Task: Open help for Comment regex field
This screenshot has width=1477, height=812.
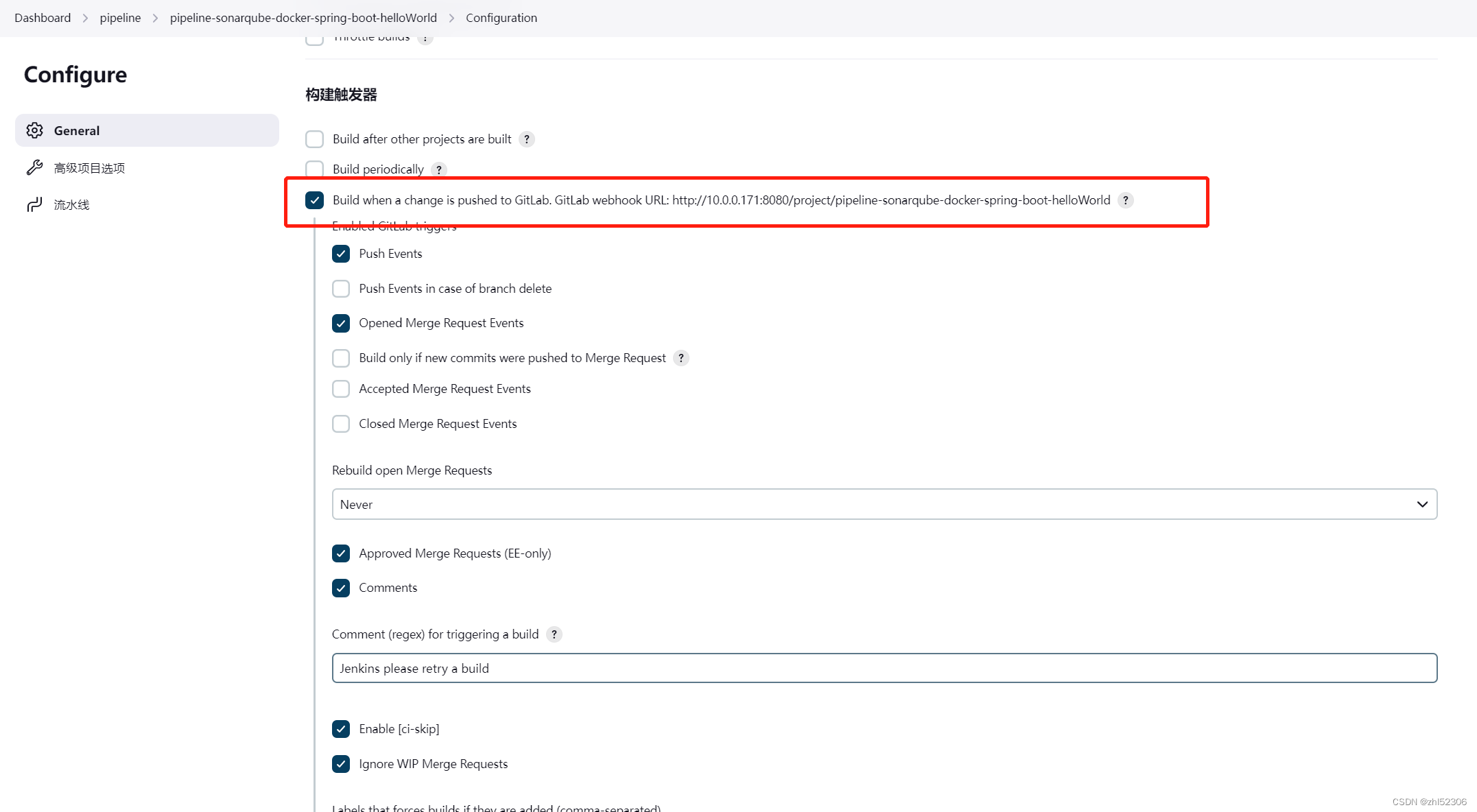Action: [x=554, y=634]
